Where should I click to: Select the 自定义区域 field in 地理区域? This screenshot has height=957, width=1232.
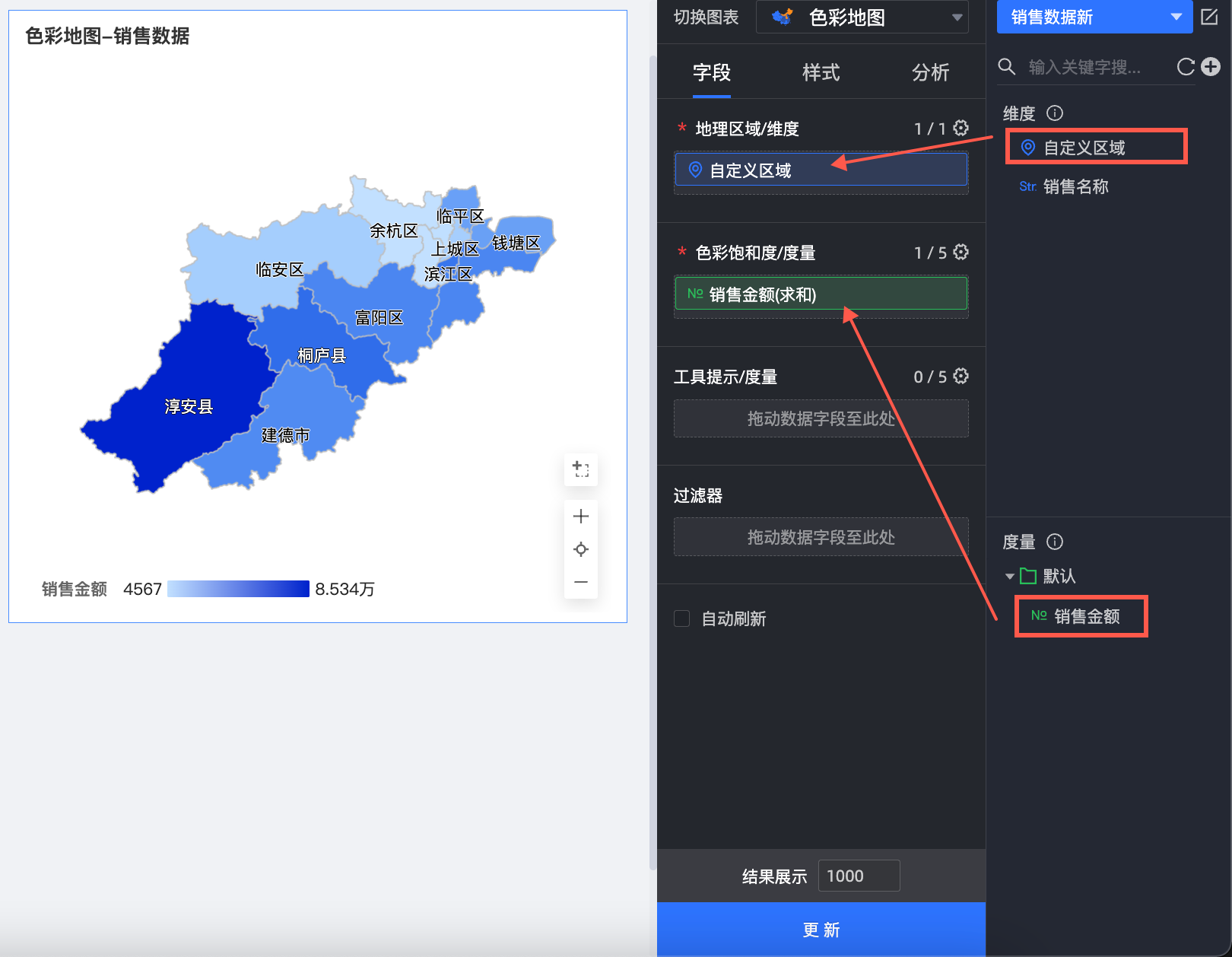tap(821, 170)
